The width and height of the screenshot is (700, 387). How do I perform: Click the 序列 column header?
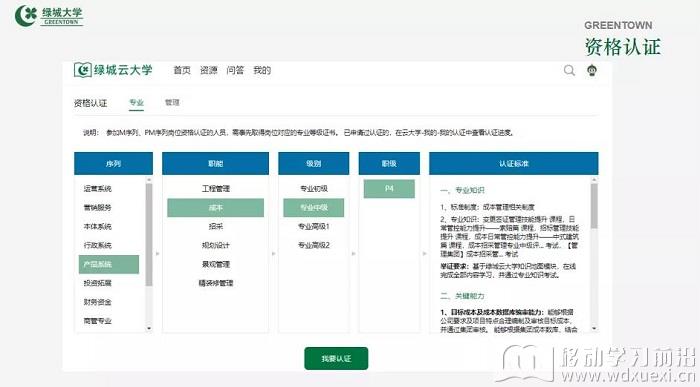click(x=113, y=163)
